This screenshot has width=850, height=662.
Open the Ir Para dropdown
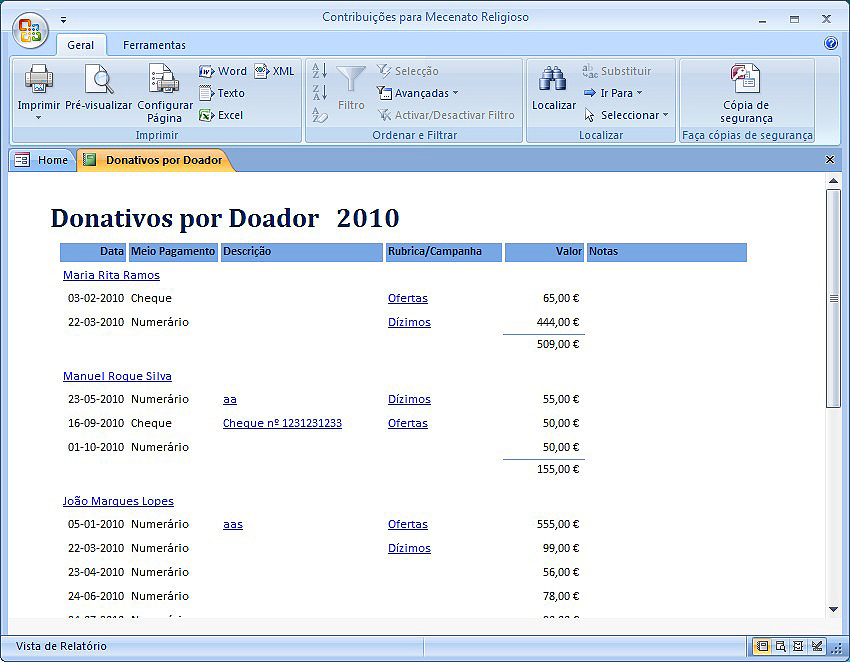tap(613, 93)
